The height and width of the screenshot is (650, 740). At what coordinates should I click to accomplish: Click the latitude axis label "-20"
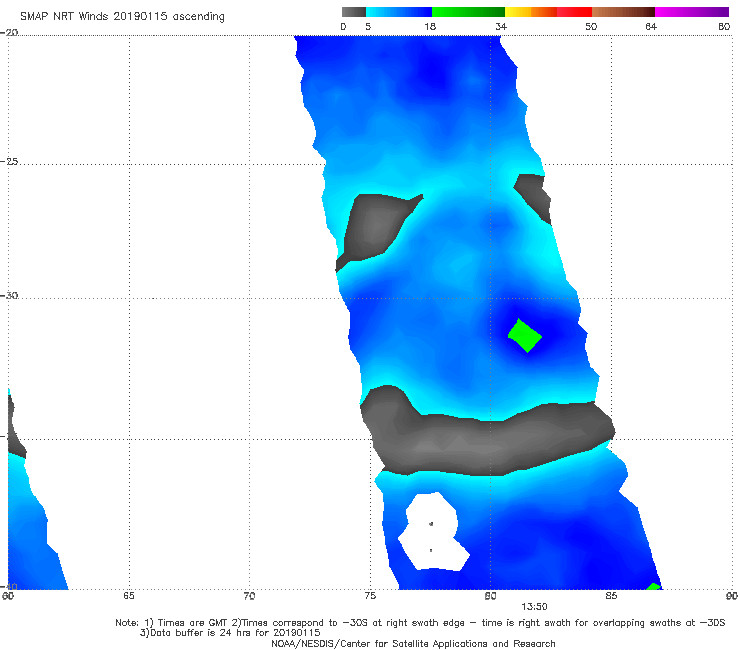[9, 32]
